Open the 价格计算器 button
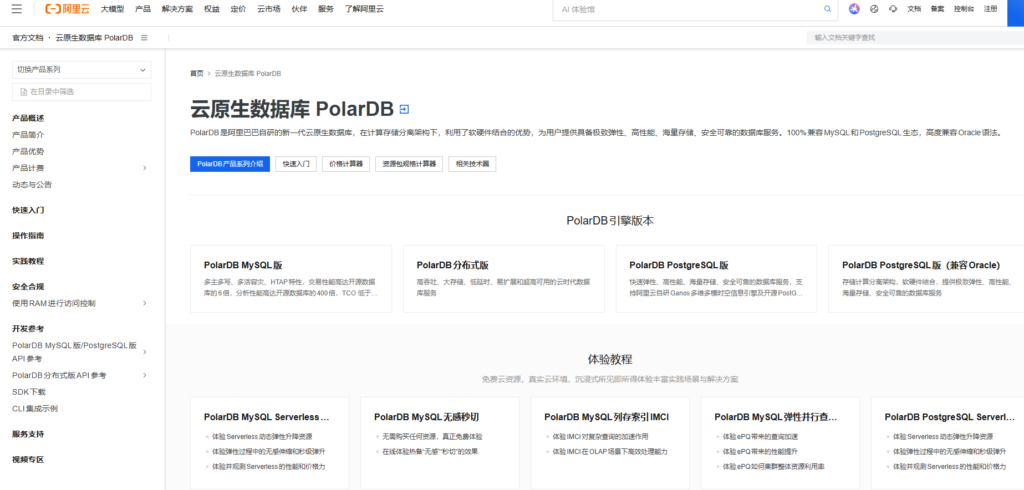The image size is (1024, 490). coord(346,164)
